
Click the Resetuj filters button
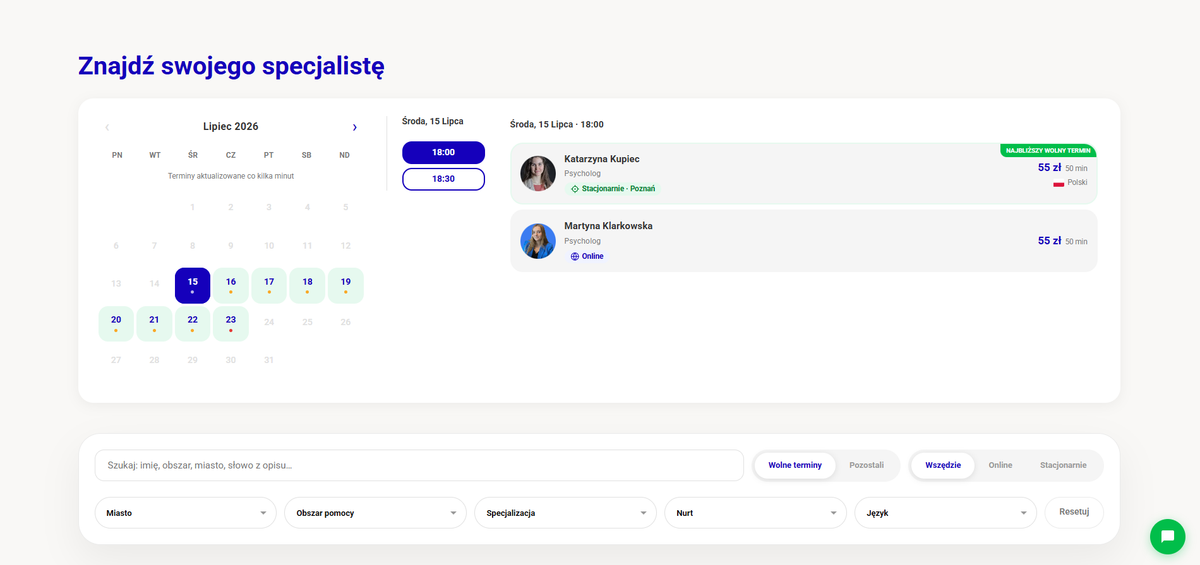click(1074, 512)
